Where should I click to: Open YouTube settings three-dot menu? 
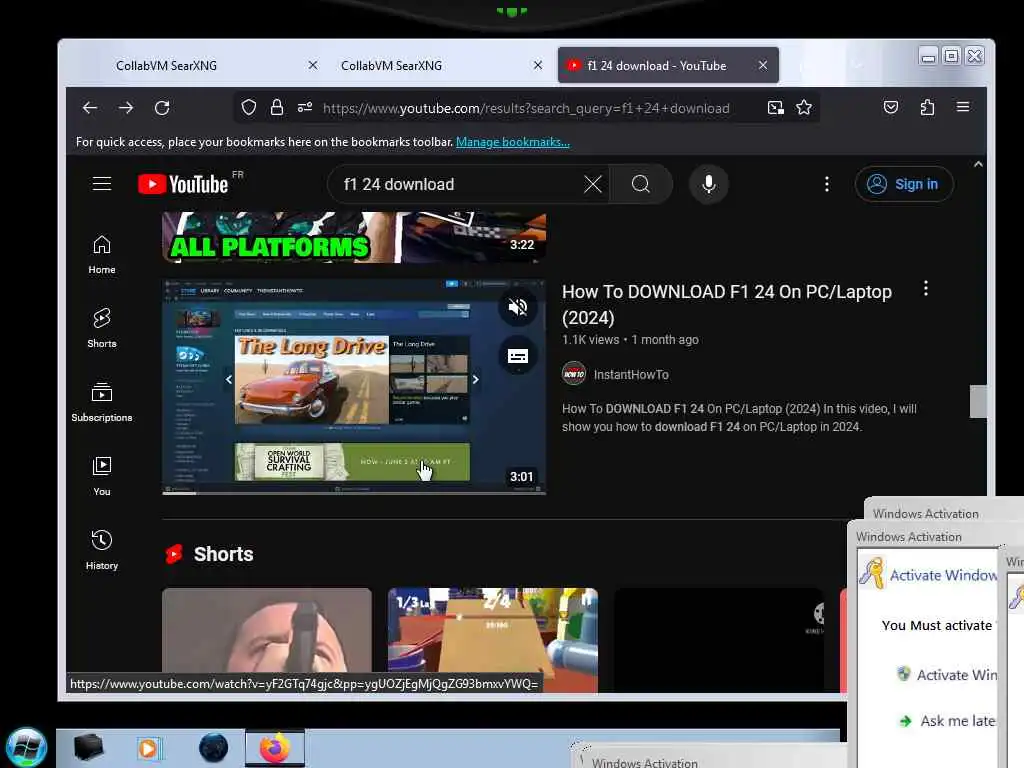pyautogui.click(x=827, y=184)
